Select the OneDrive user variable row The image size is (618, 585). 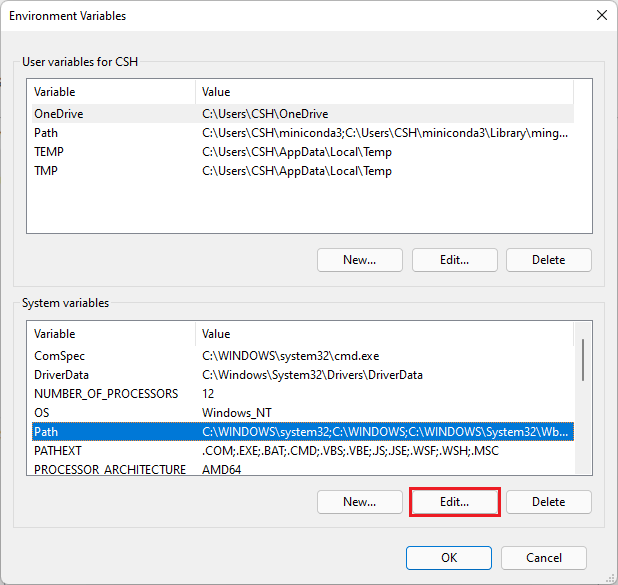(303, 114)
